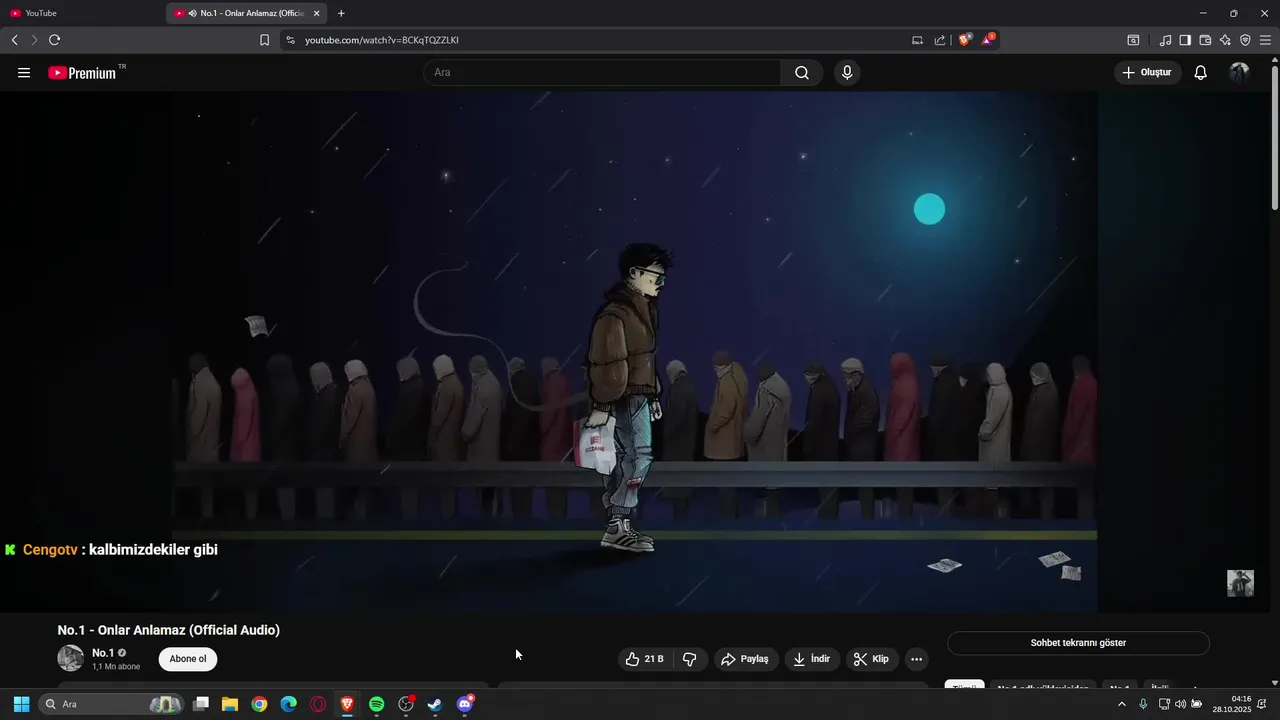Open OBS Studio from taskbar
Screen dimensions: 1280x720
click(x=406, y=704)
